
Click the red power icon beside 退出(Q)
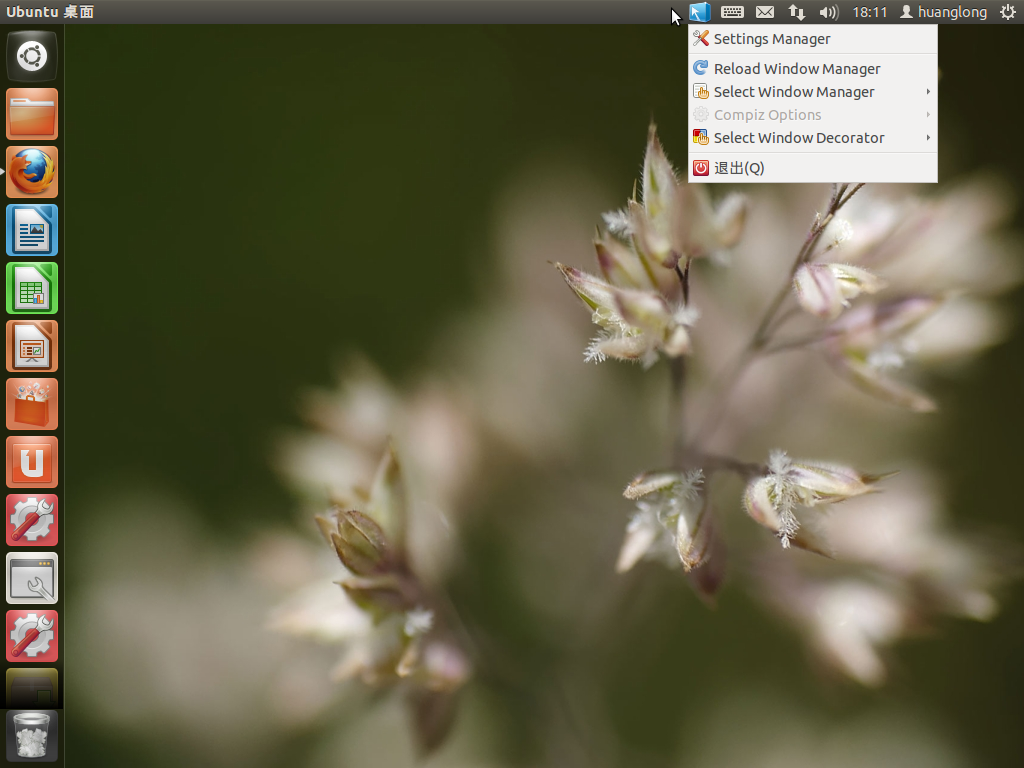(701, 168)
